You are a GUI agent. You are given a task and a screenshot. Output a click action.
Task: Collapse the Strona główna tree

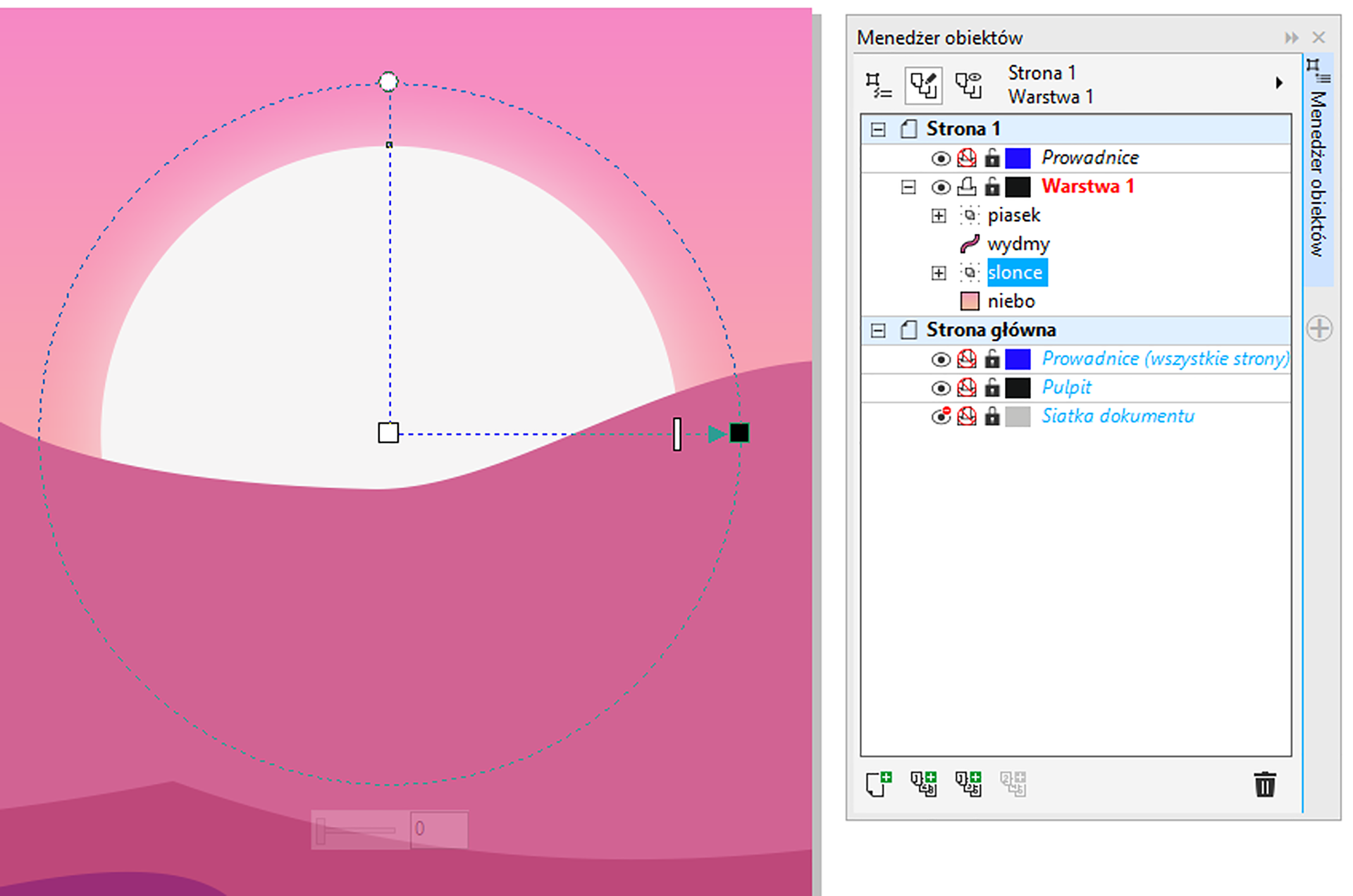(878, 330)
